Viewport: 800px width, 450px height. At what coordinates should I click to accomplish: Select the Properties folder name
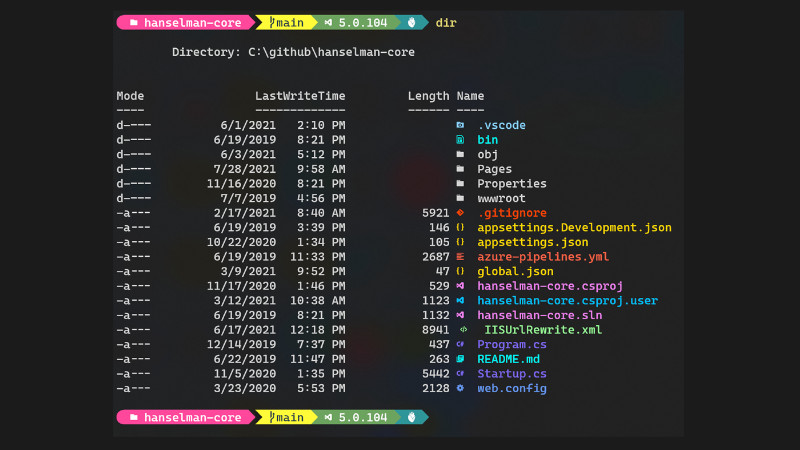(512, 184)
